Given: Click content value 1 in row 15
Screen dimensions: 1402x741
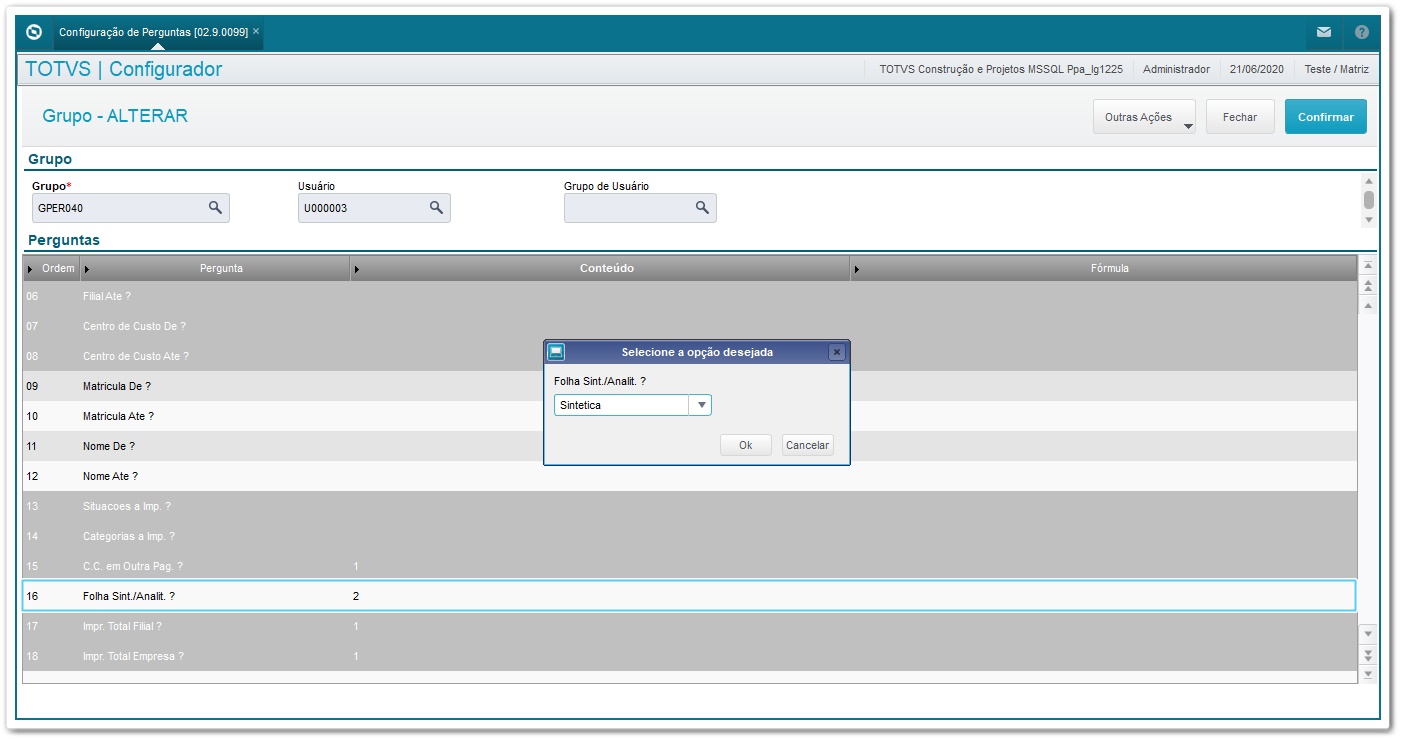Looking at the screenshot, I should point(356,566).
